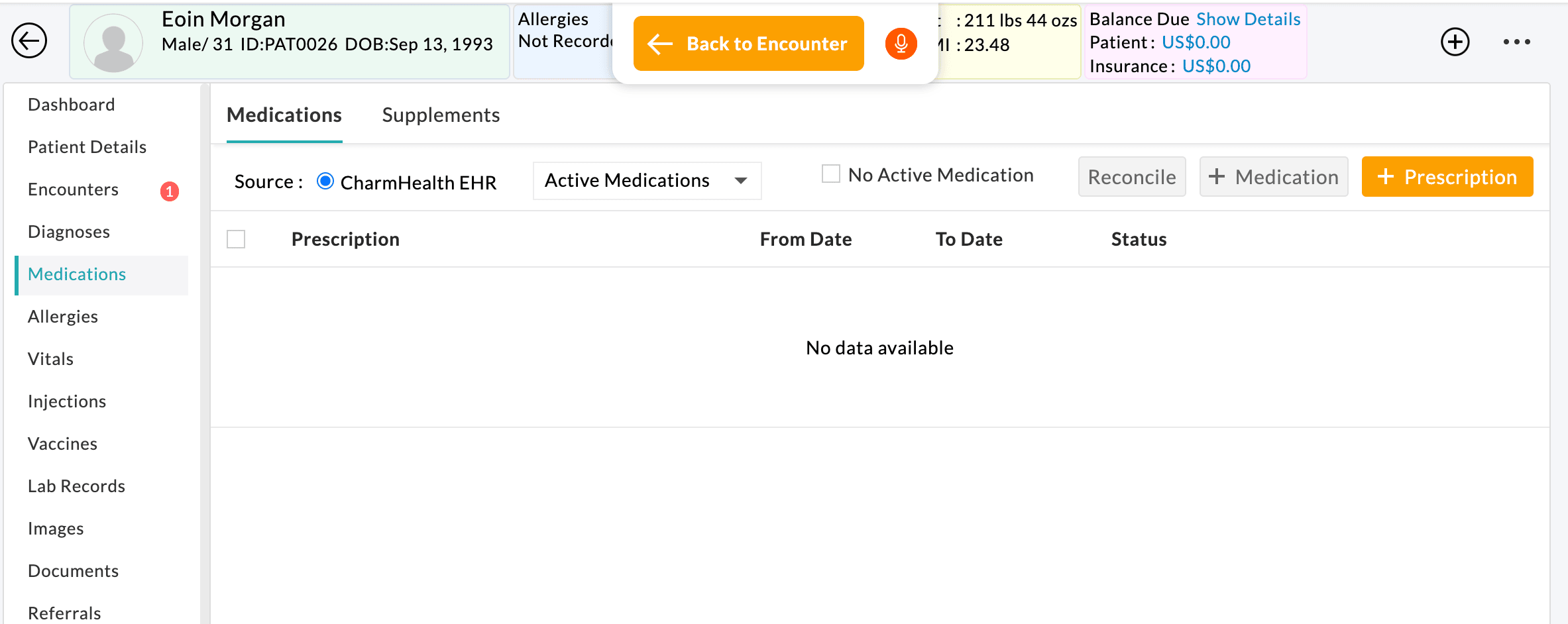This screenshot has width=1568, height=624.
Task: Select CharmHealth EHR source radio button
Action: click(x=325, y=181)
